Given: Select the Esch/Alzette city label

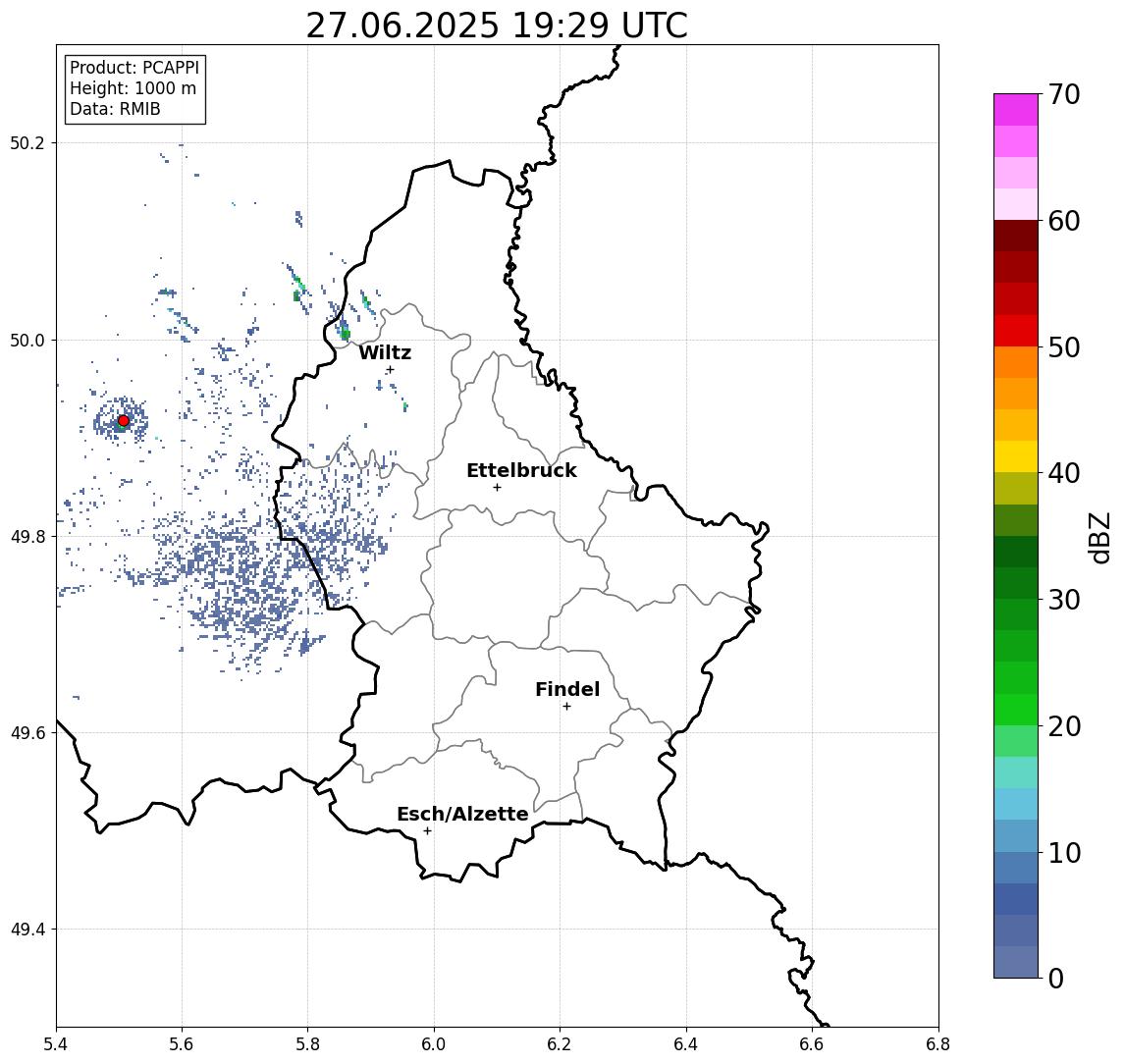Looking at the screenshot, I should 462,814.
